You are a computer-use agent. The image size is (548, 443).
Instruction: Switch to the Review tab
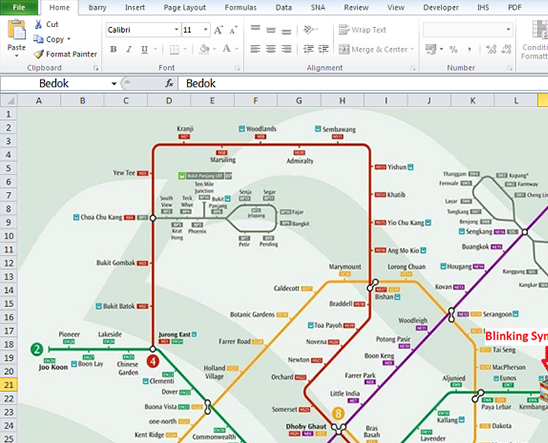(356, 7)
